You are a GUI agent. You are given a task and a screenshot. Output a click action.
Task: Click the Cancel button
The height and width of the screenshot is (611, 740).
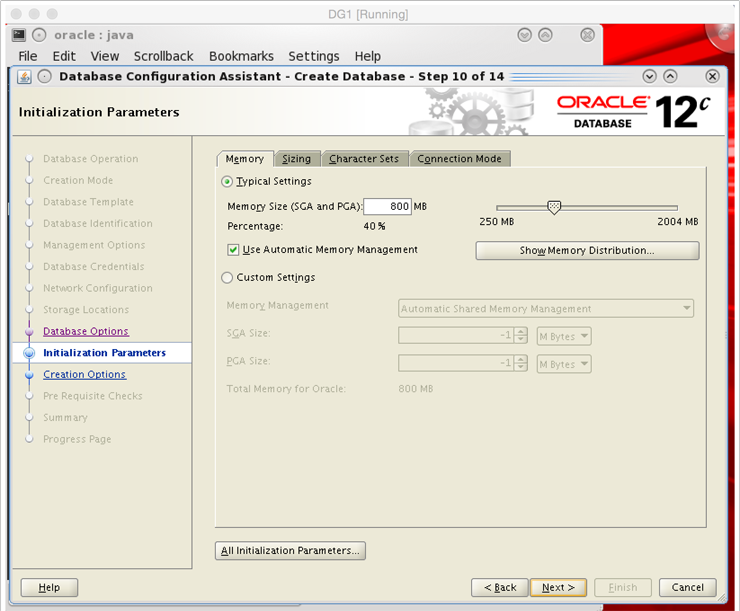[x=688, y=587]
